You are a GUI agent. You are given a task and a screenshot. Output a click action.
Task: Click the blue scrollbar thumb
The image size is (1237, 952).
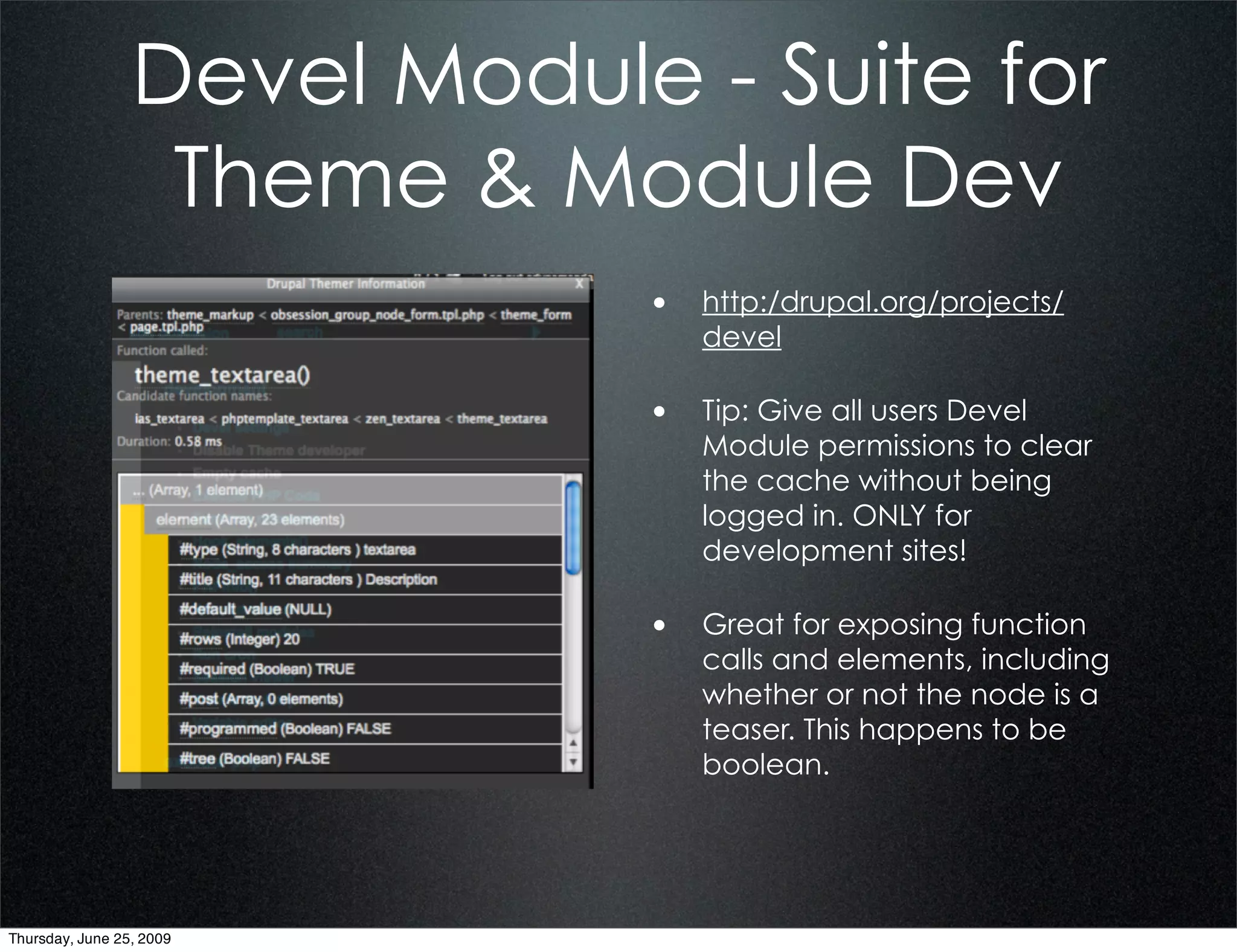(573, 527)
